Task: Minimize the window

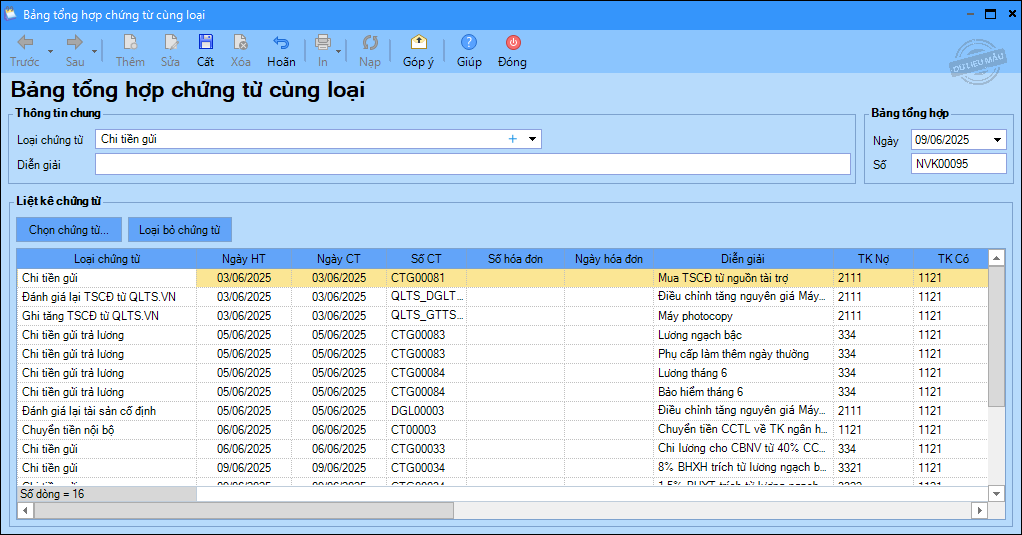Action: click(969, 14)
